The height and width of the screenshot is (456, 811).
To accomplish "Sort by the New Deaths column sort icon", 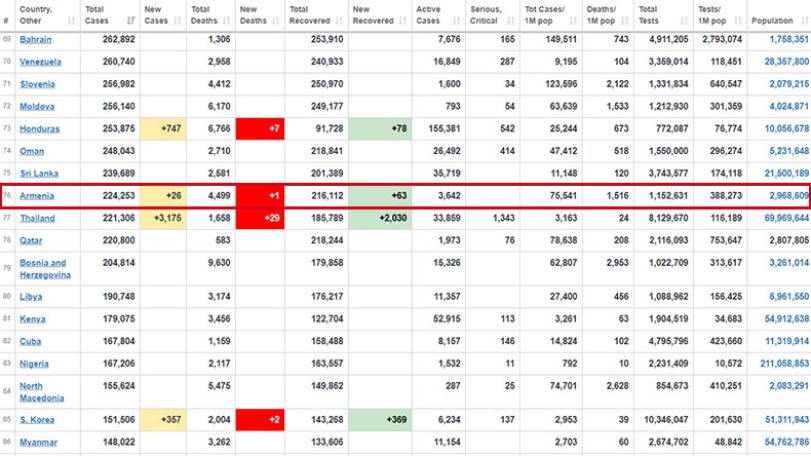I will pos(275,21).
